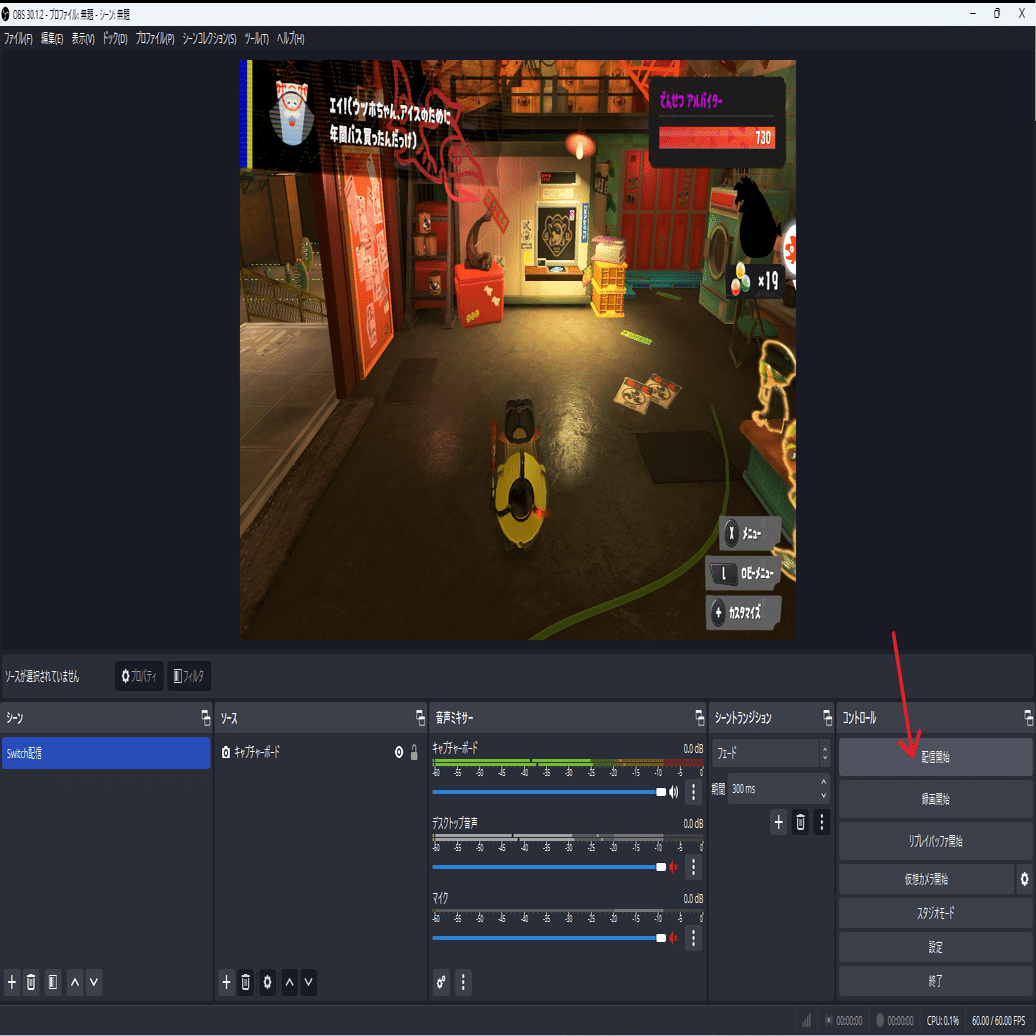The width and height of the screenshot is (1036, 1036).
Task: Adjust the マイク volume slider
Action: pos(549,937)
